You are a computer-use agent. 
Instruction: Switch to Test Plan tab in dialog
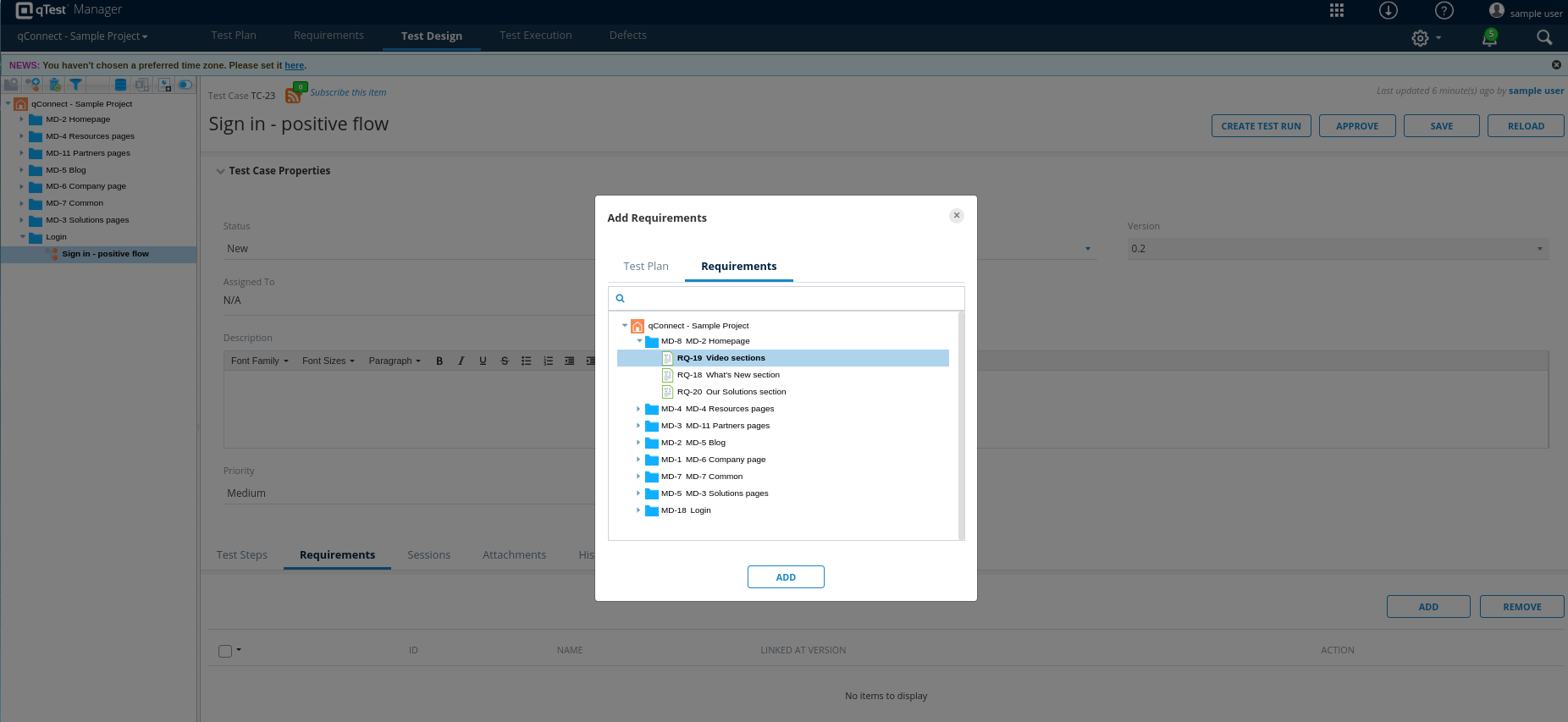click(x=646, y=267)
